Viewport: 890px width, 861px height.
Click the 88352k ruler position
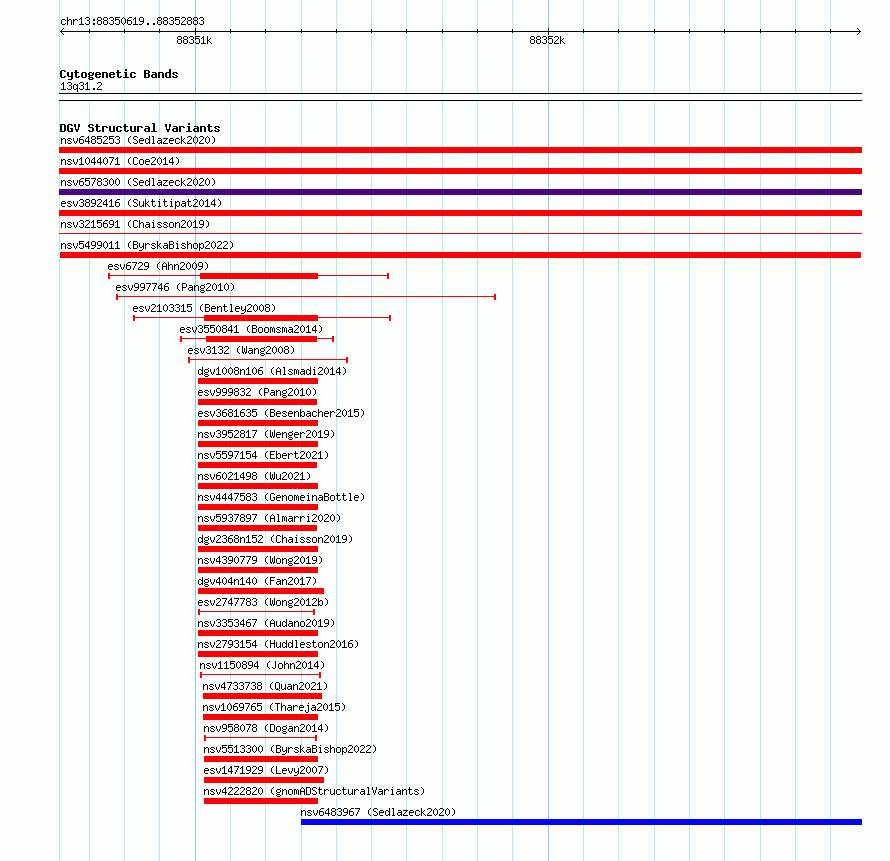point(547,40)
